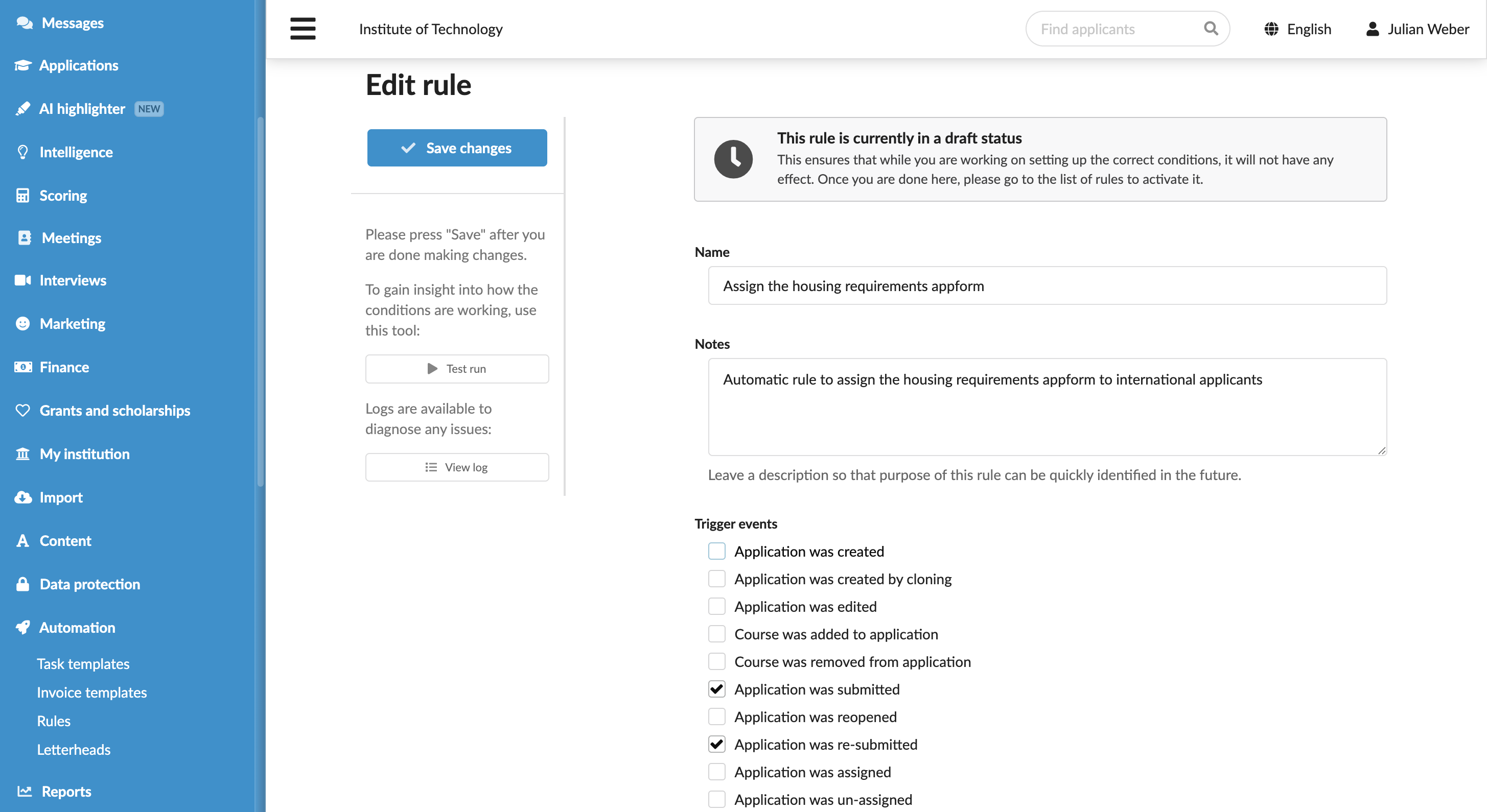Viewport: 1487px width, 812px height.
Task: Open Invoice templates submenu item
Action: click(92, 692)
